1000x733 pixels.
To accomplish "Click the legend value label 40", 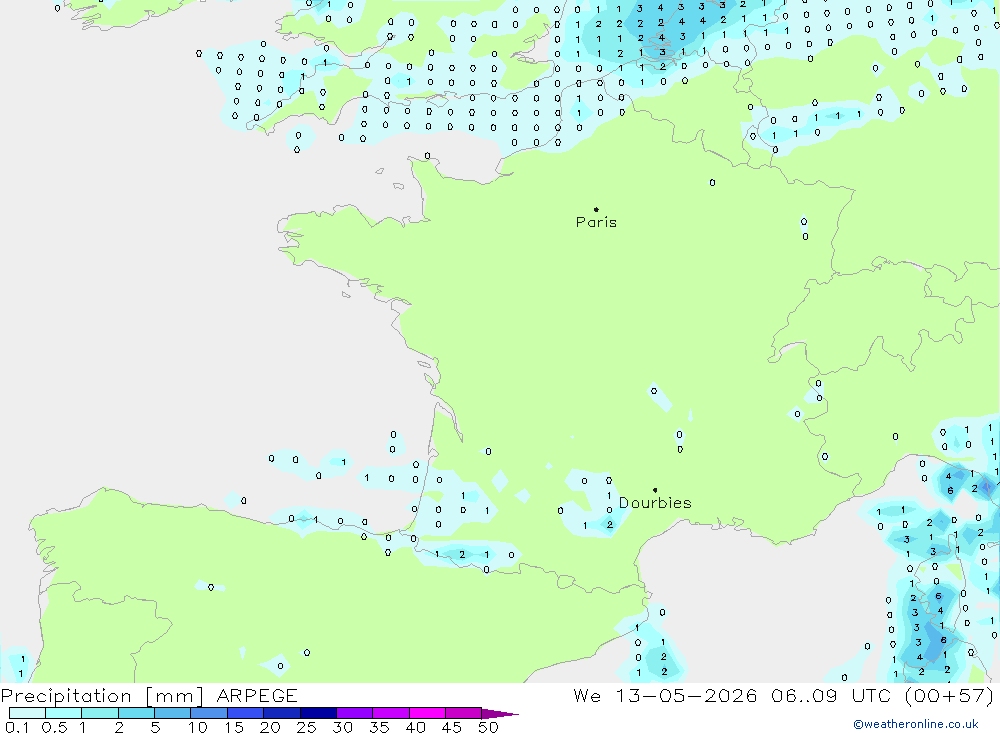I will (x=416, y=727).
